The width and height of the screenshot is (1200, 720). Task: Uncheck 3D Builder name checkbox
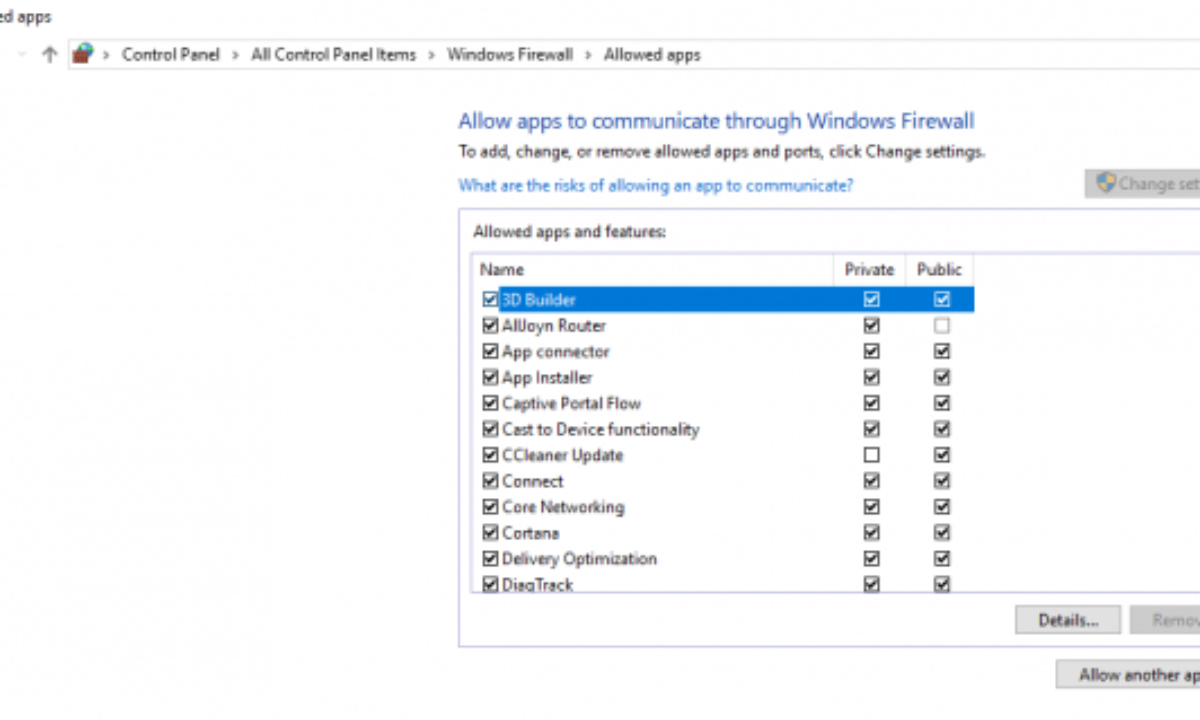pyautogui.click(x=490, y=299)
